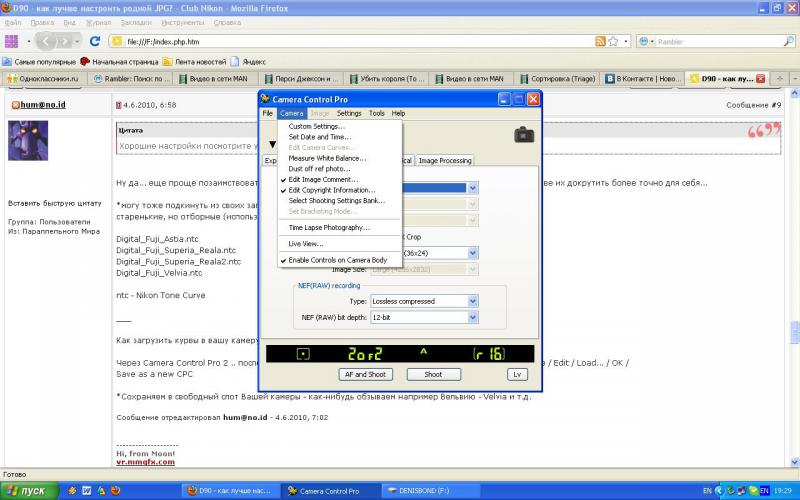The height and width of the screenshot is (500, 800).
Task: Switch to the 'Перси Джексон' browser tab
Action: point(302,79)
